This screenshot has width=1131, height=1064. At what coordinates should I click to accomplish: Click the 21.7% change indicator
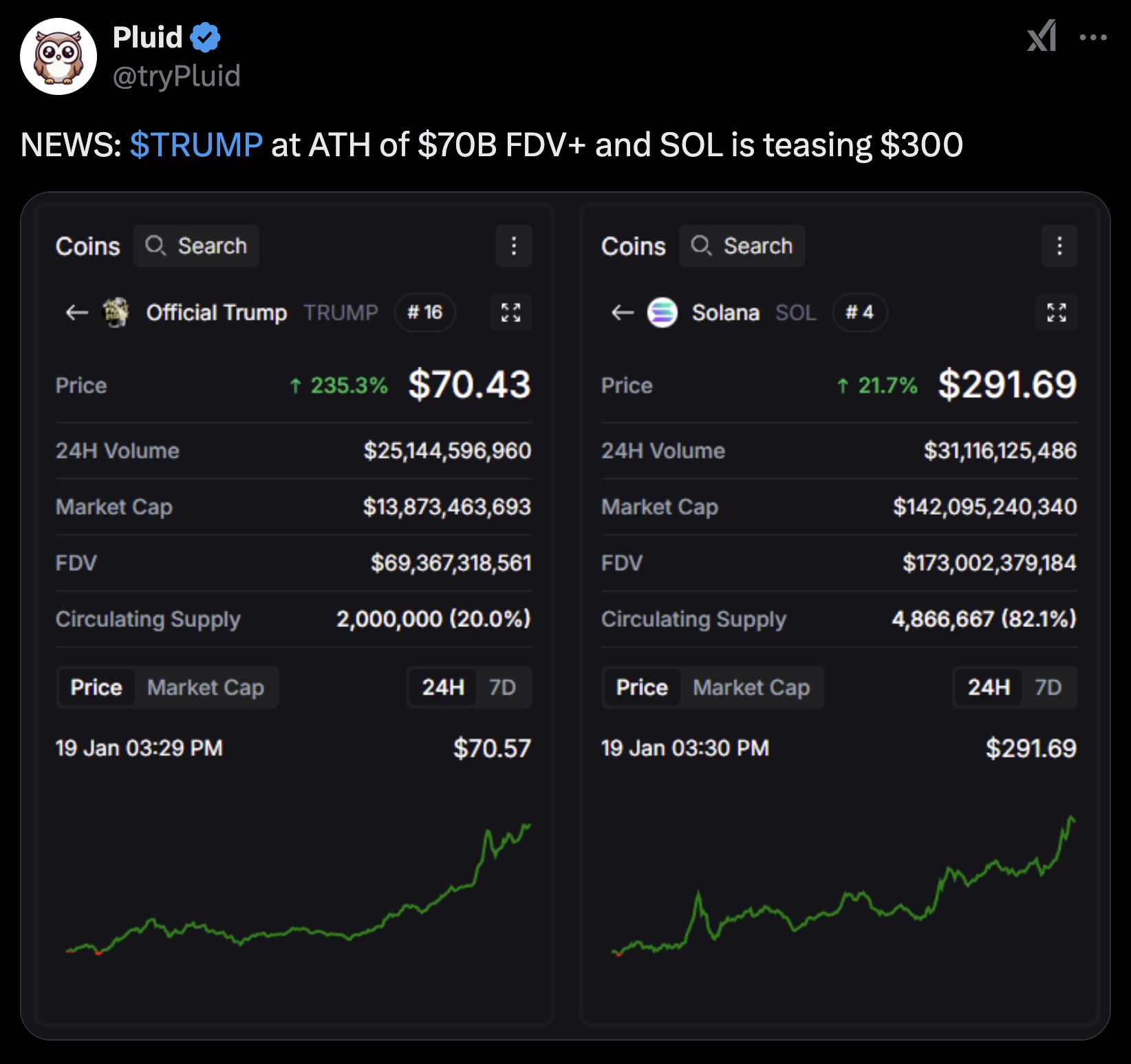coord(876,385)
